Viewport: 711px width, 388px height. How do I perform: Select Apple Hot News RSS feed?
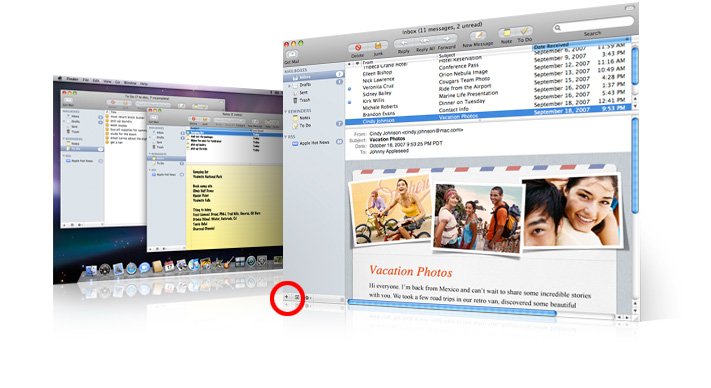(x=314, y=143)
